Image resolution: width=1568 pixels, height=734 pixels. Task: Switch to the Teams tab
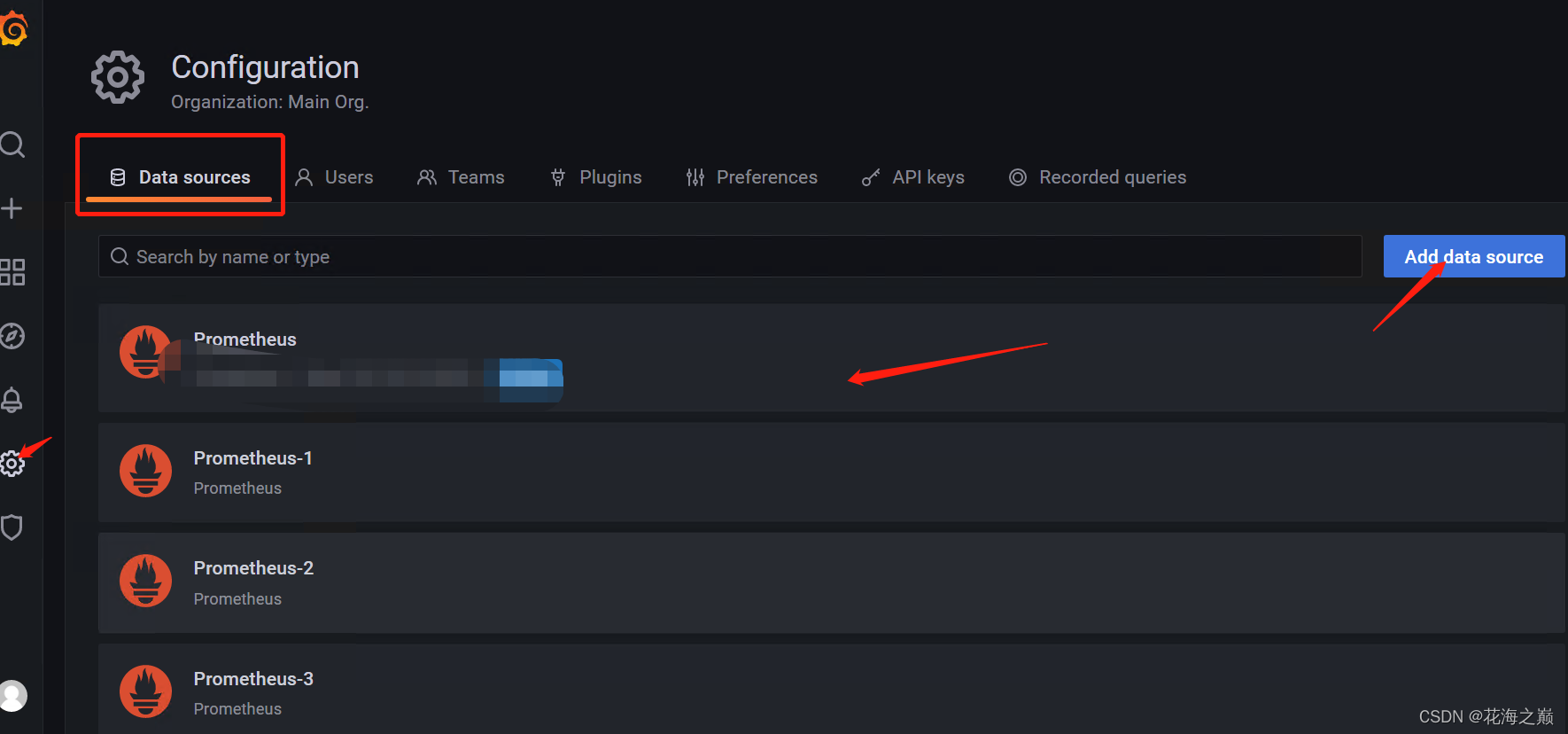461,177
